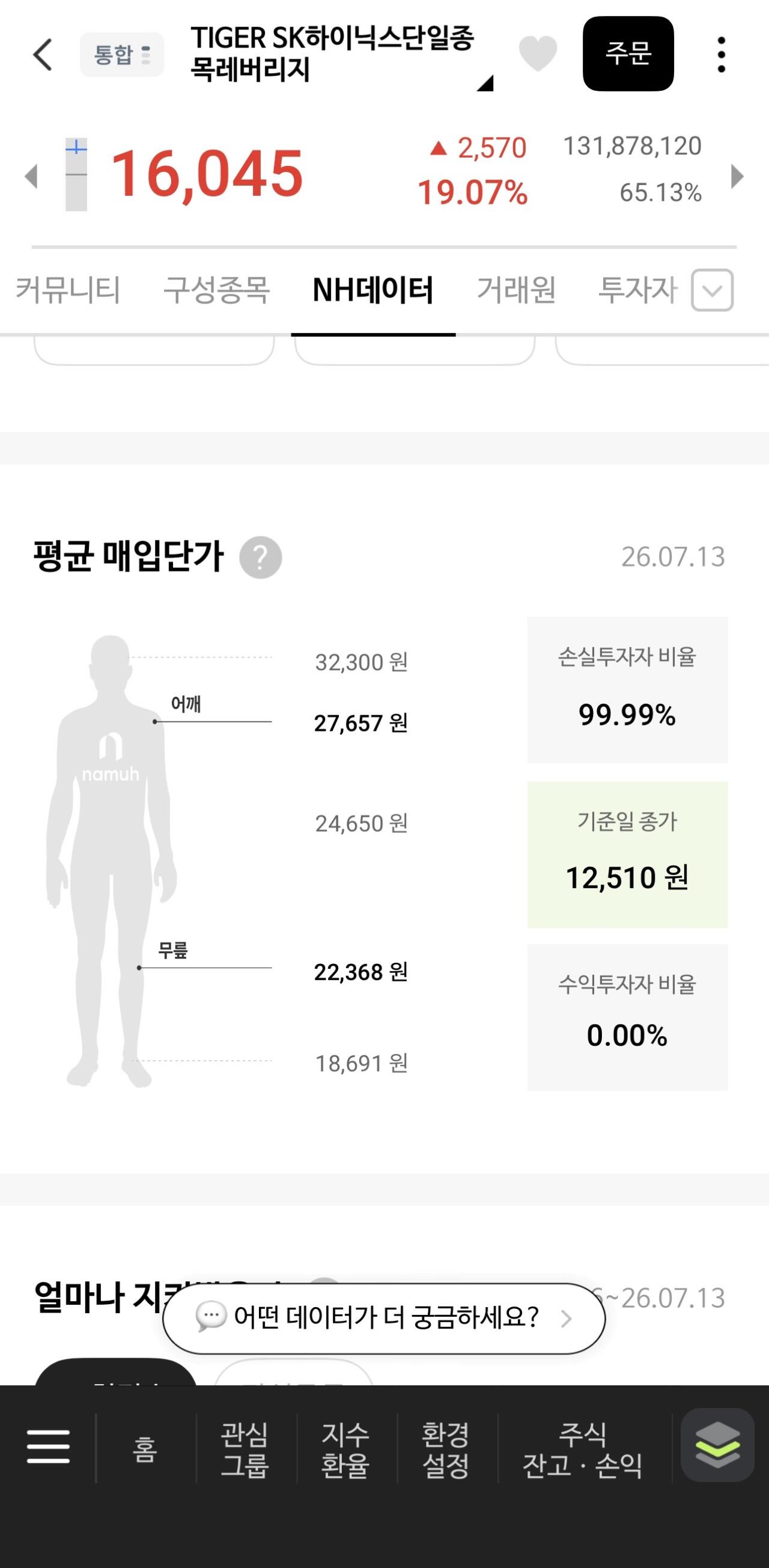The height and width of the screenshot is (1568, 769).
Task: Show previous stock with left arrow
Action: pyautogui.click(x=31, y=176)
